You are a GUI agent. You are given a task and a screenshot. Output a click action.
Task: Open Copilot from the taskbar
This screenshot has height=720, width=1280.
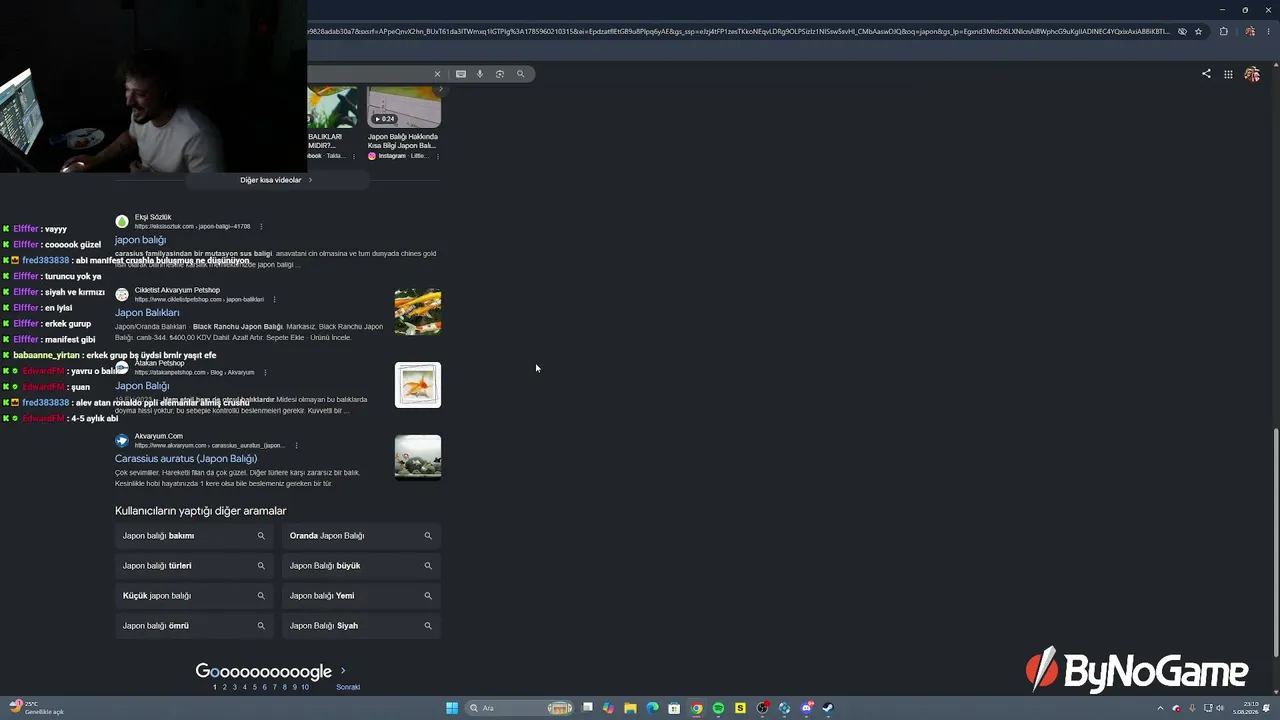[608, 708]
